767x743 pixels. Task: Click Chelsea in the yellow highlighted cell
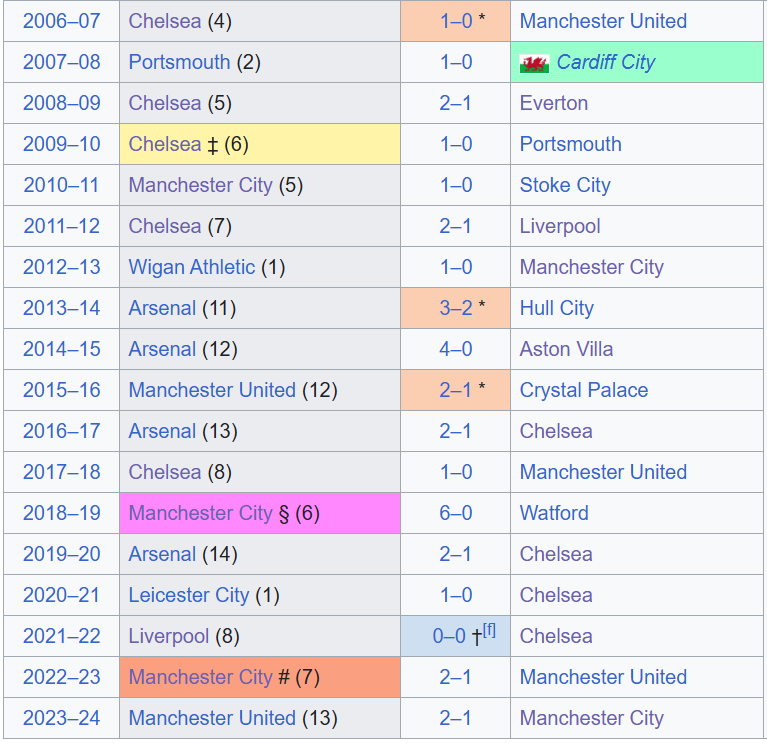(x=165, y=144)
